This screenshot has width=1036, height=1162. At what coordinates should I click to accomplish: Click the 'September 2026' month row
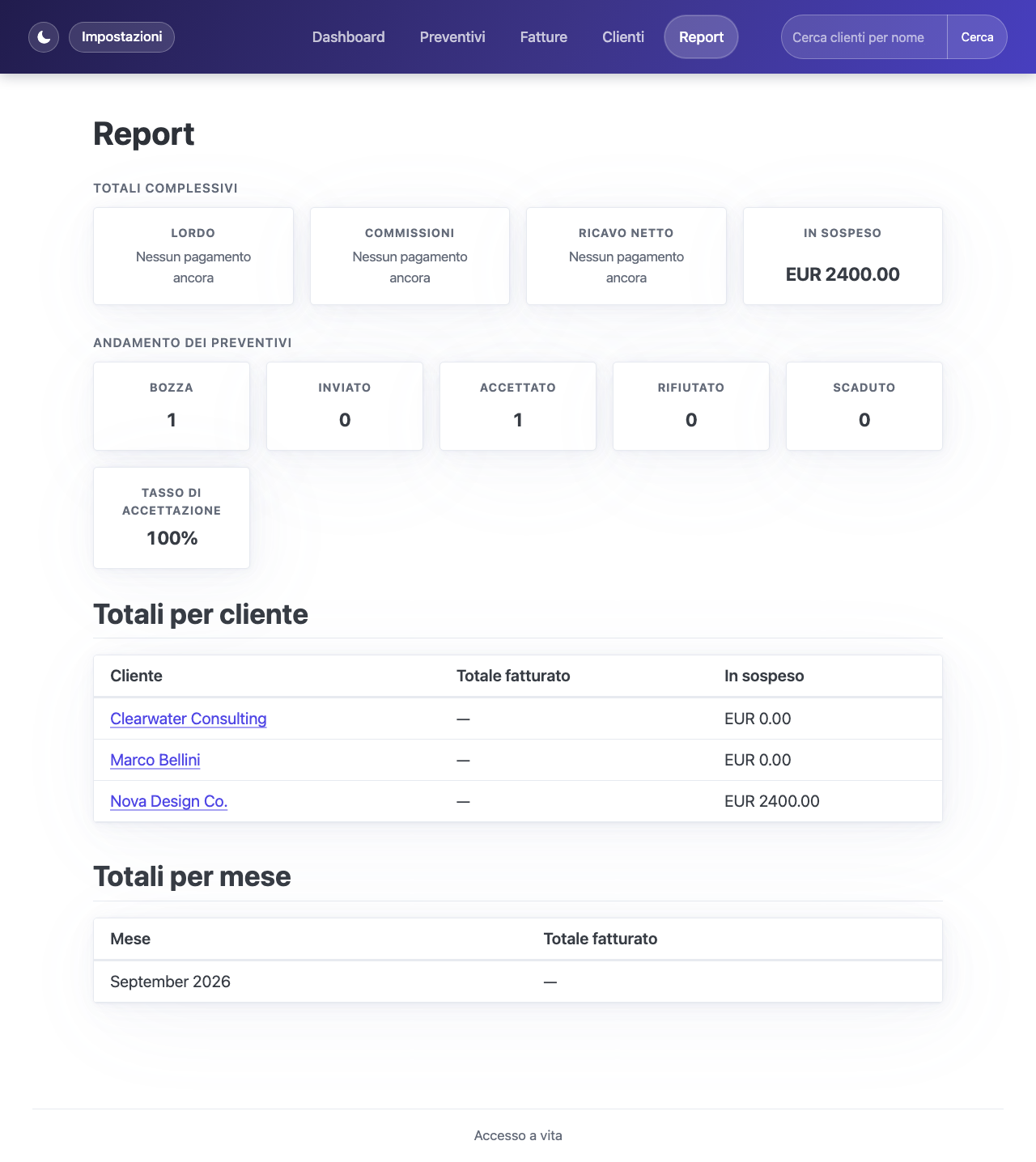pos(518,982)
